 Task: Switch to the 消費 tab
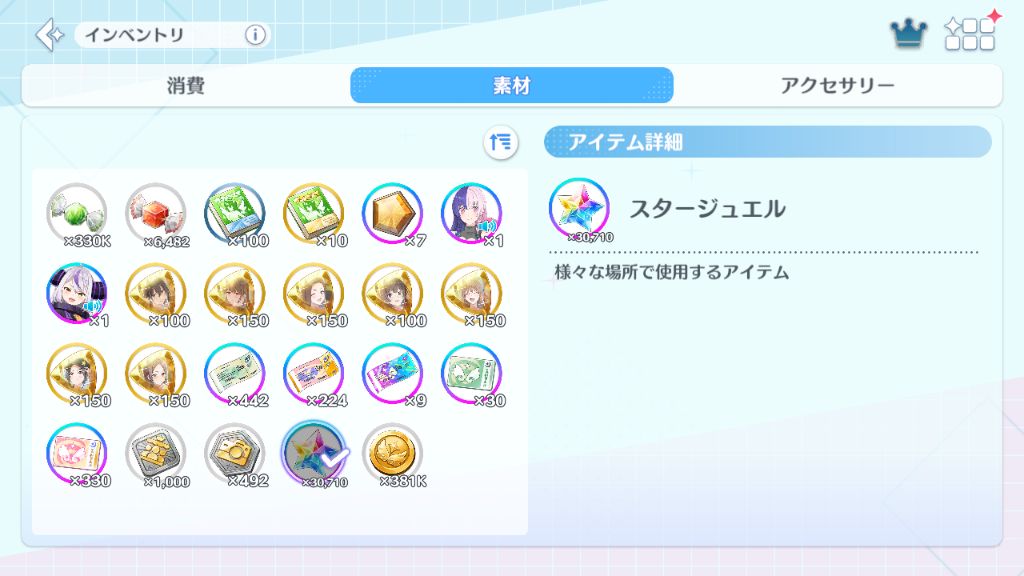pos(186,86)
